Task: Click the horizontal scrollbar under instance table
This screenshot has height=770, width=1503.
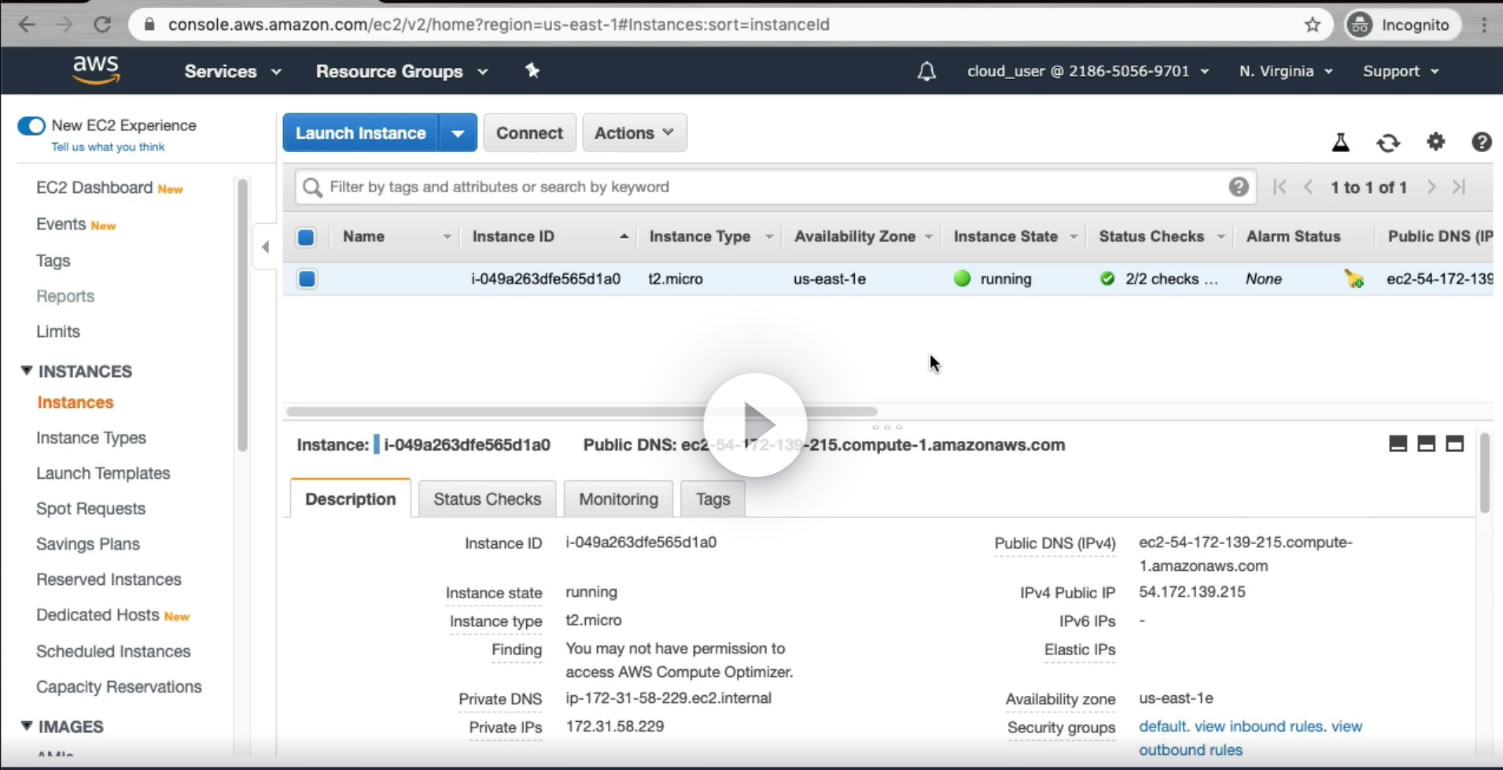Action: [x=580, y=411]
